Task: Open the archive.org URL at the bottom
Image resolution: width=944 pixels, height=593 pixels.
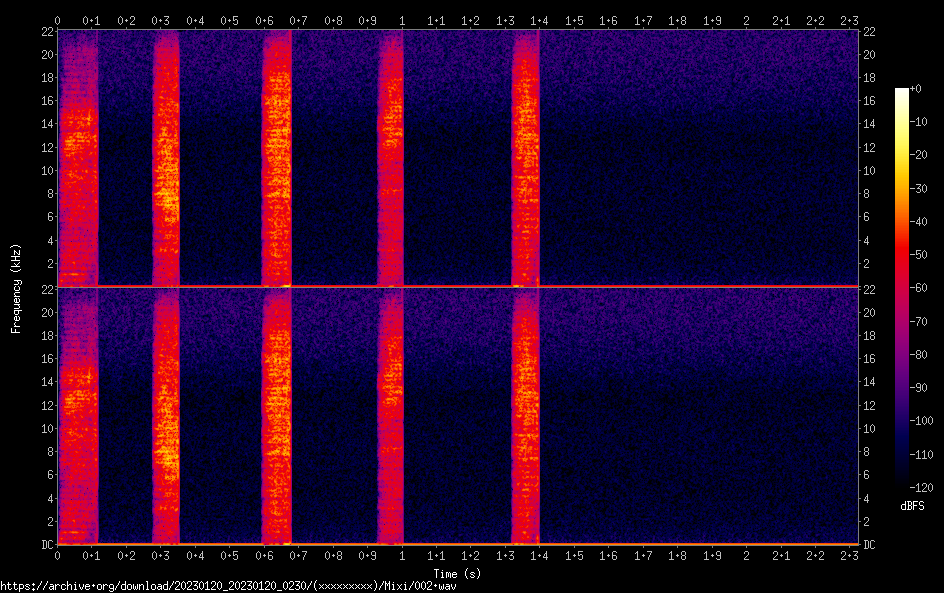Action: point(227,586)
